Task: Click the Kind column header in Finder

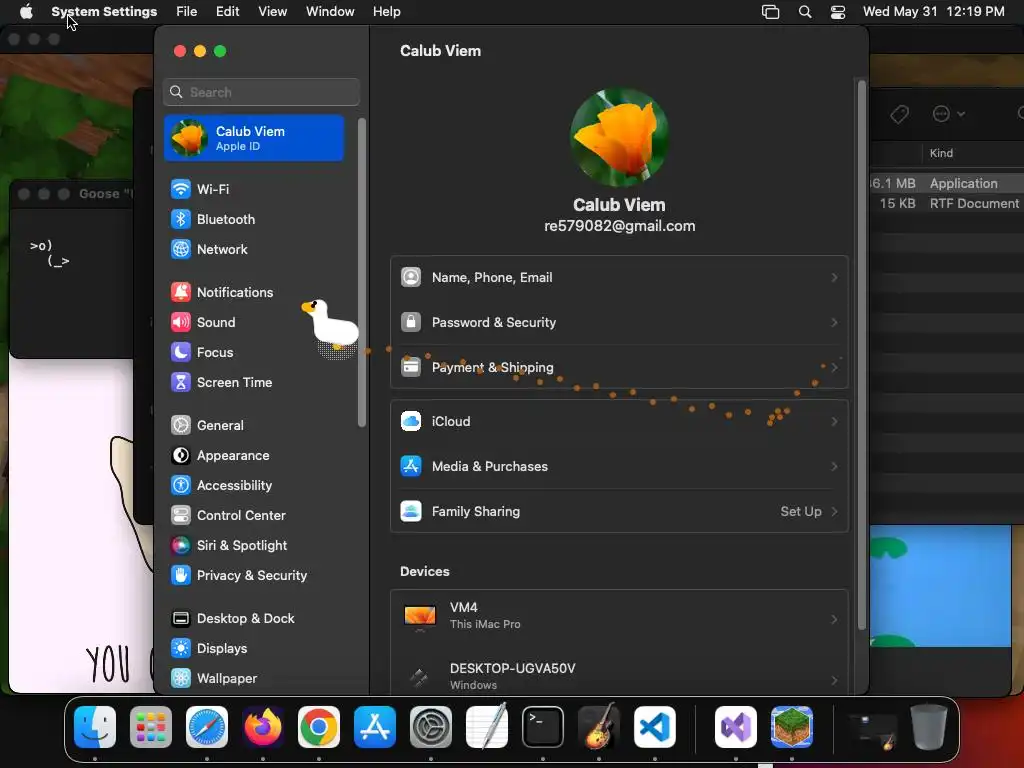Action: [941, 153]
